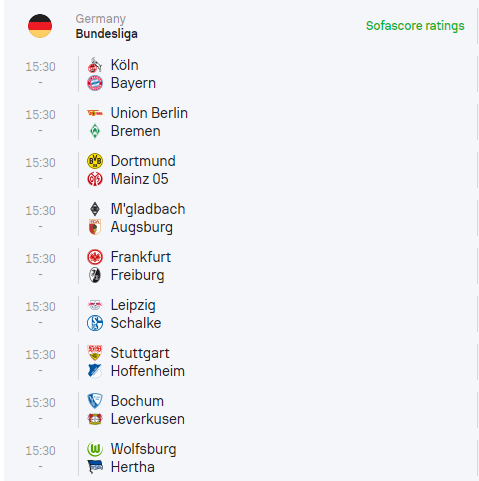Open Sofascore ratings link

pos(415,26)
